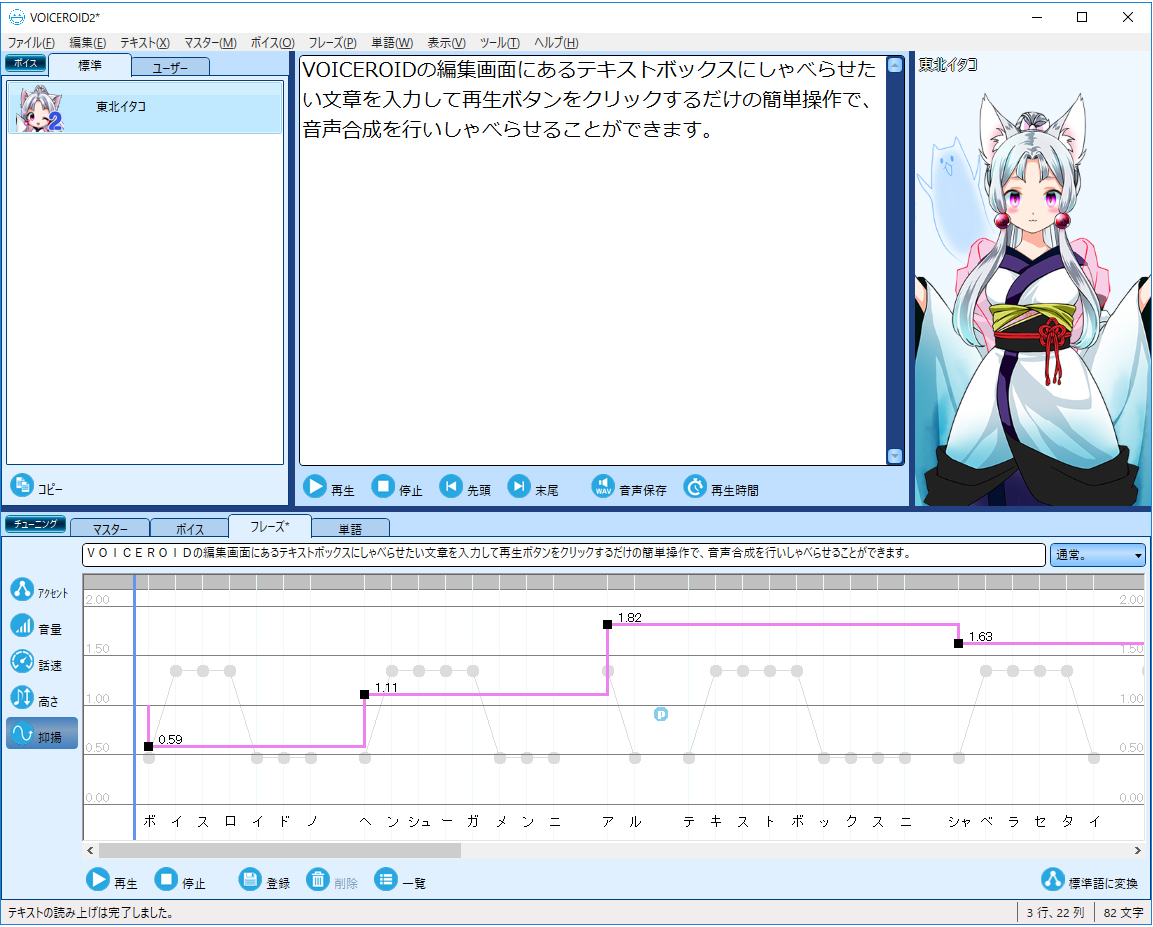The height and width of the screenshot is (927, 1153).
Task: Switch to the 単語 tuning tab
Action: pos(351,529)
